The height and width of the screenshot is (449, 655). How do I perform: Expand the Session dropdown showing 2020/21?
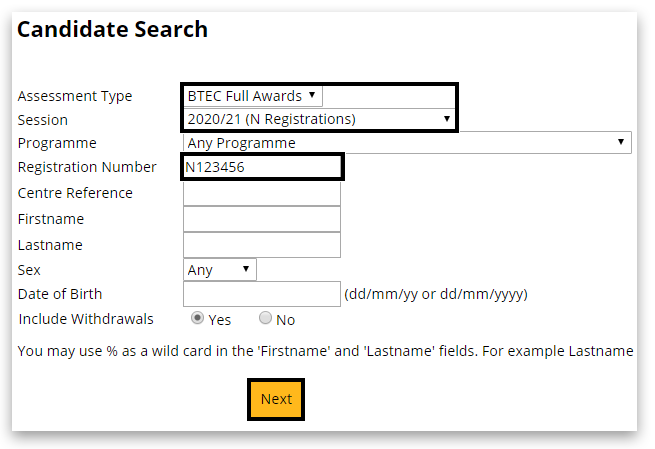pyautogui.click(x=319, y=119)
